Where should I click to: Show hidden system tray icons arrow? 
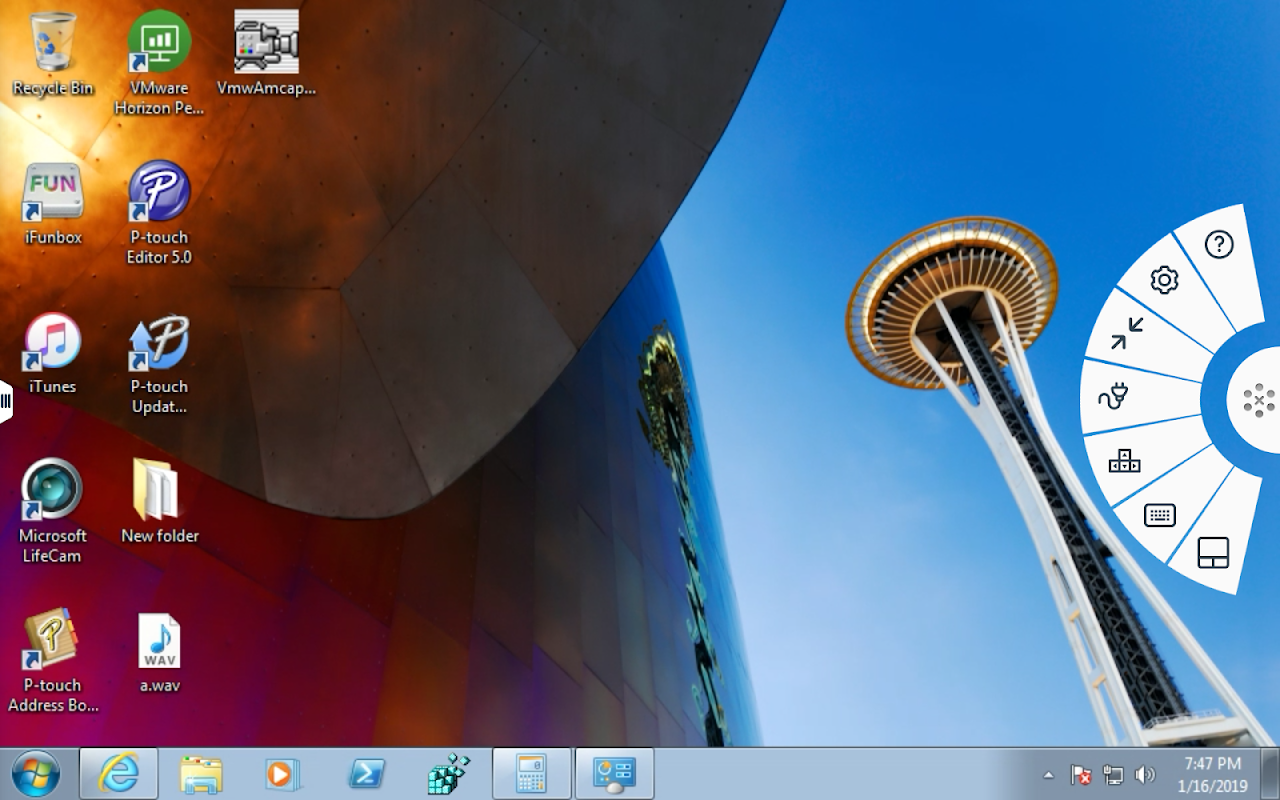tap(1048, 775)
